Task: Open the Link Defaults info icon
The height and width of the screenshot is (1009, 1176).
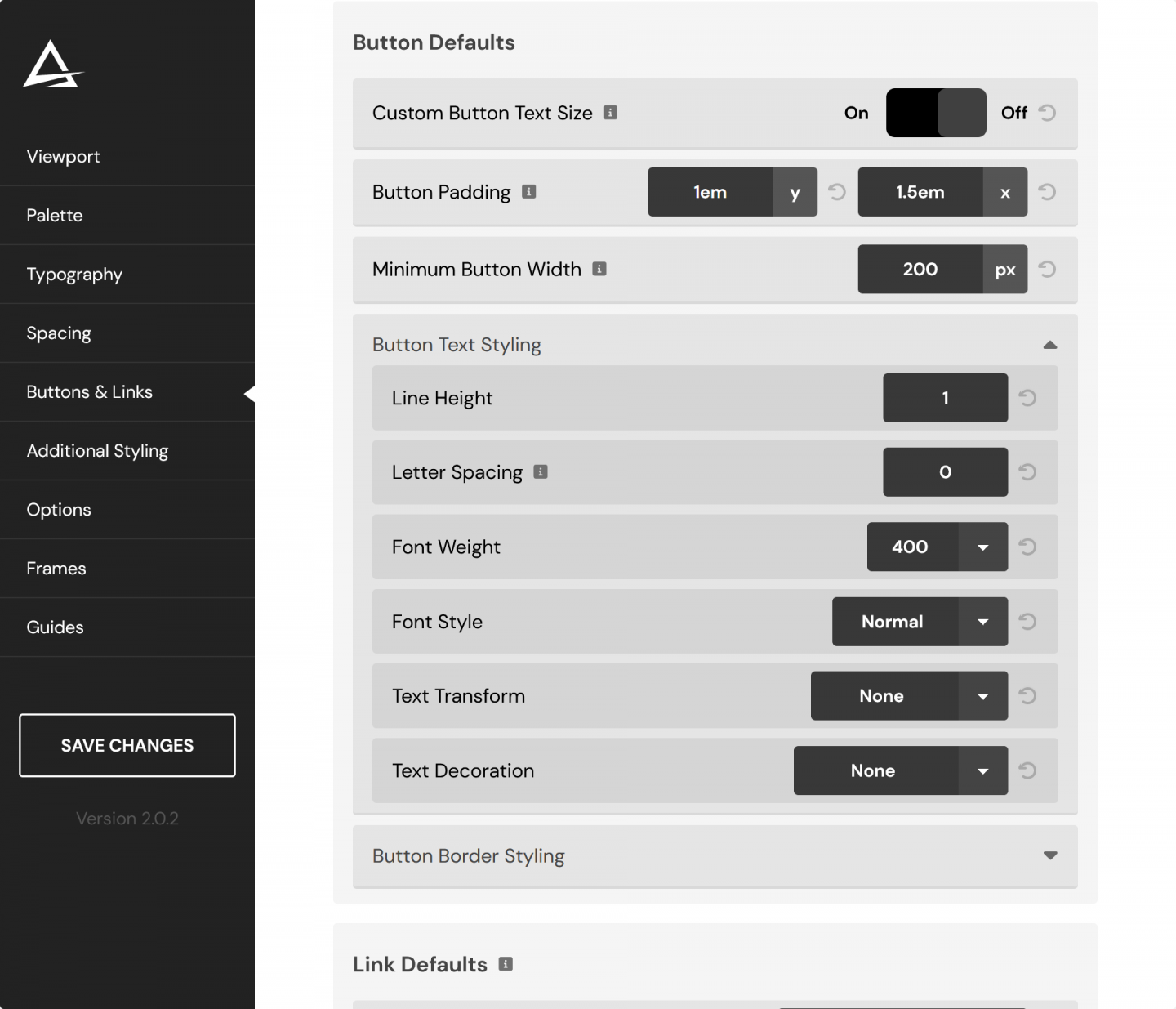Action: pos(506,964)
